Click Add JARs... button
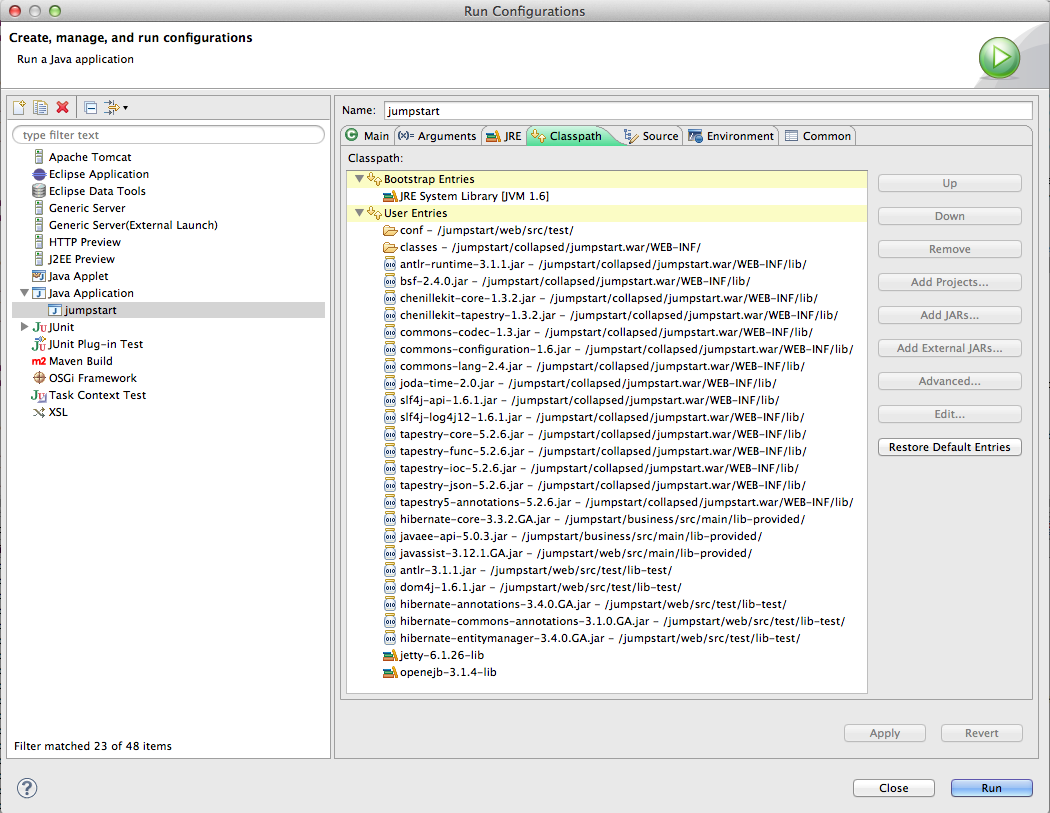 [950, 315]
